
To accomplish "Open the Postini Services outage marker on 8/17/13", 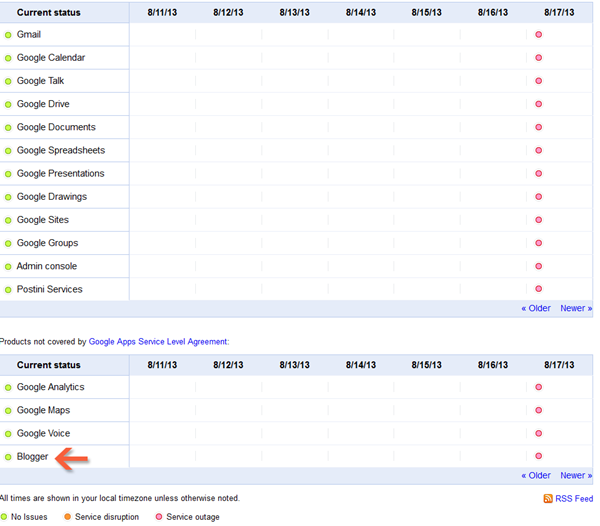I will pyautogui.click(x=538, y=289).
